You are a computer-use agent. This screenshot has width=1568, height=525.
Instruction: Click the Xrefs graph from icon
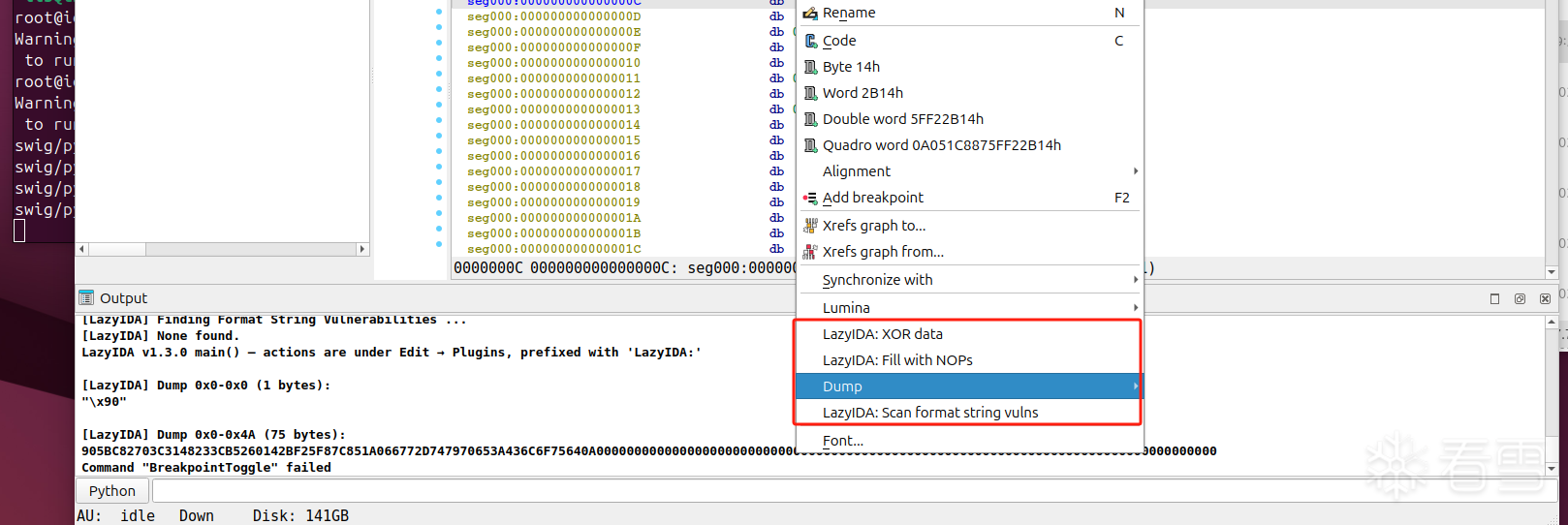pos(810,252)
